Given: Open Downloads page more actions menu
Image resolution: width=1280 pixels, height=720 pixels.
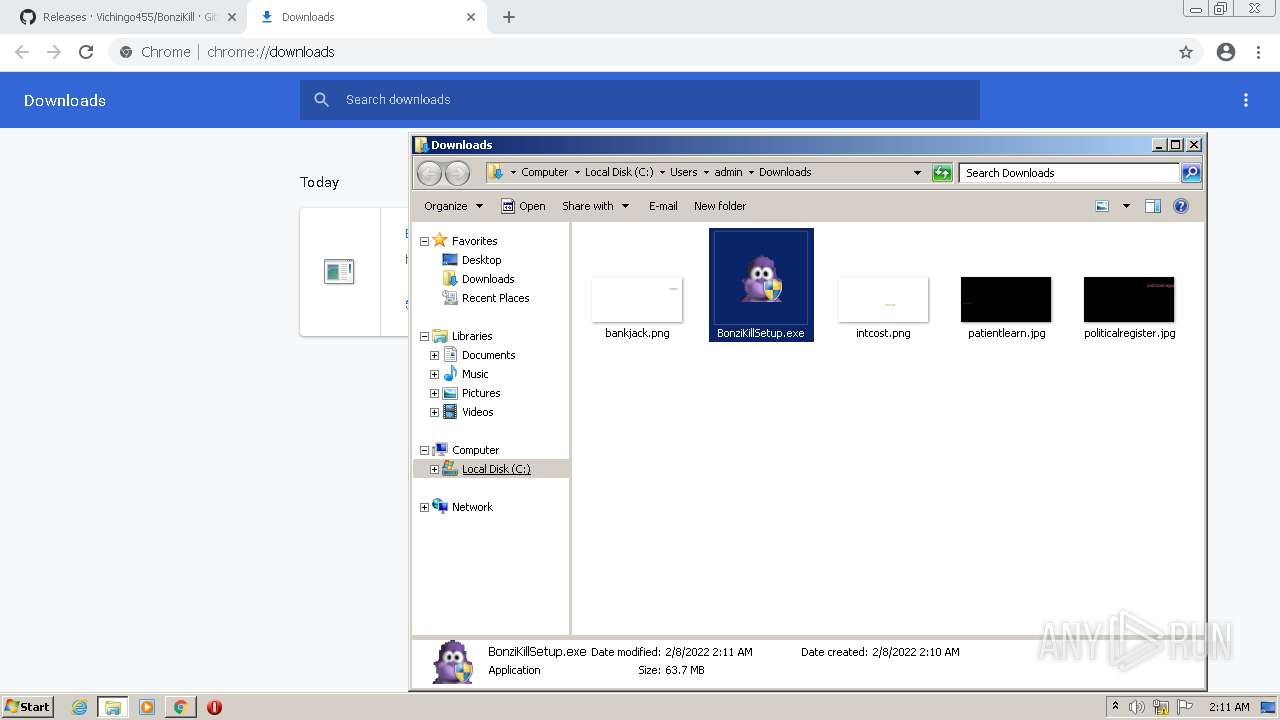Looking at the screenshot, I should pos(1246,100).
